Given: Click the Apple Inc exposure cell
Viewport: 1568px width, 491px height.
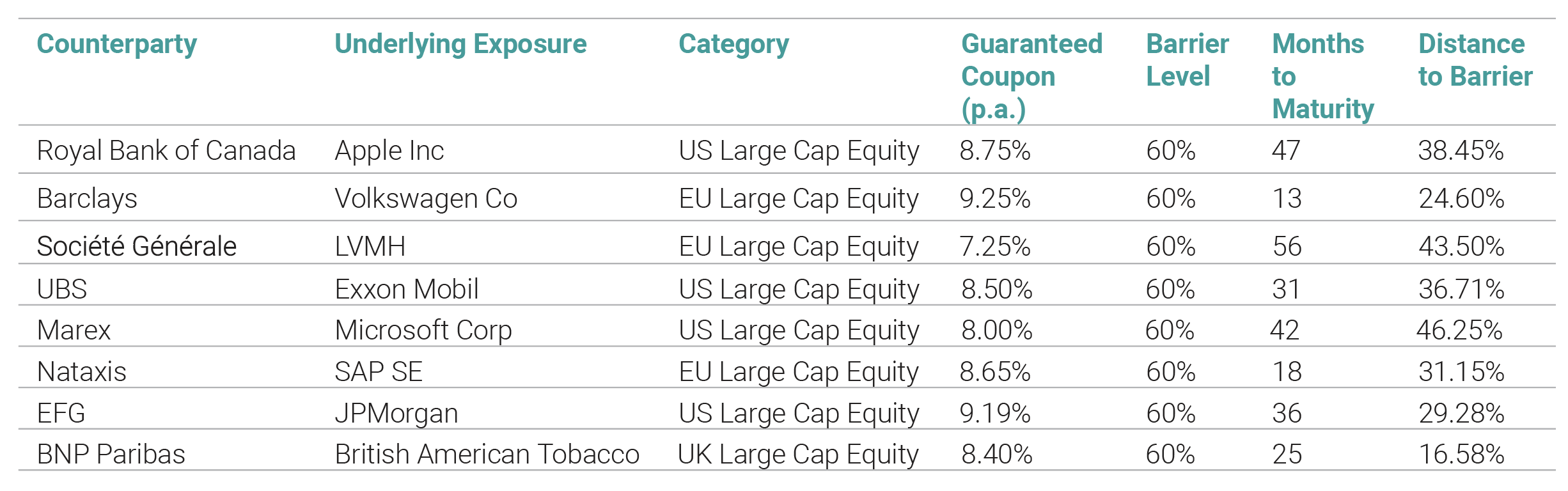Looking at the screenshot, I should [389, 151].
